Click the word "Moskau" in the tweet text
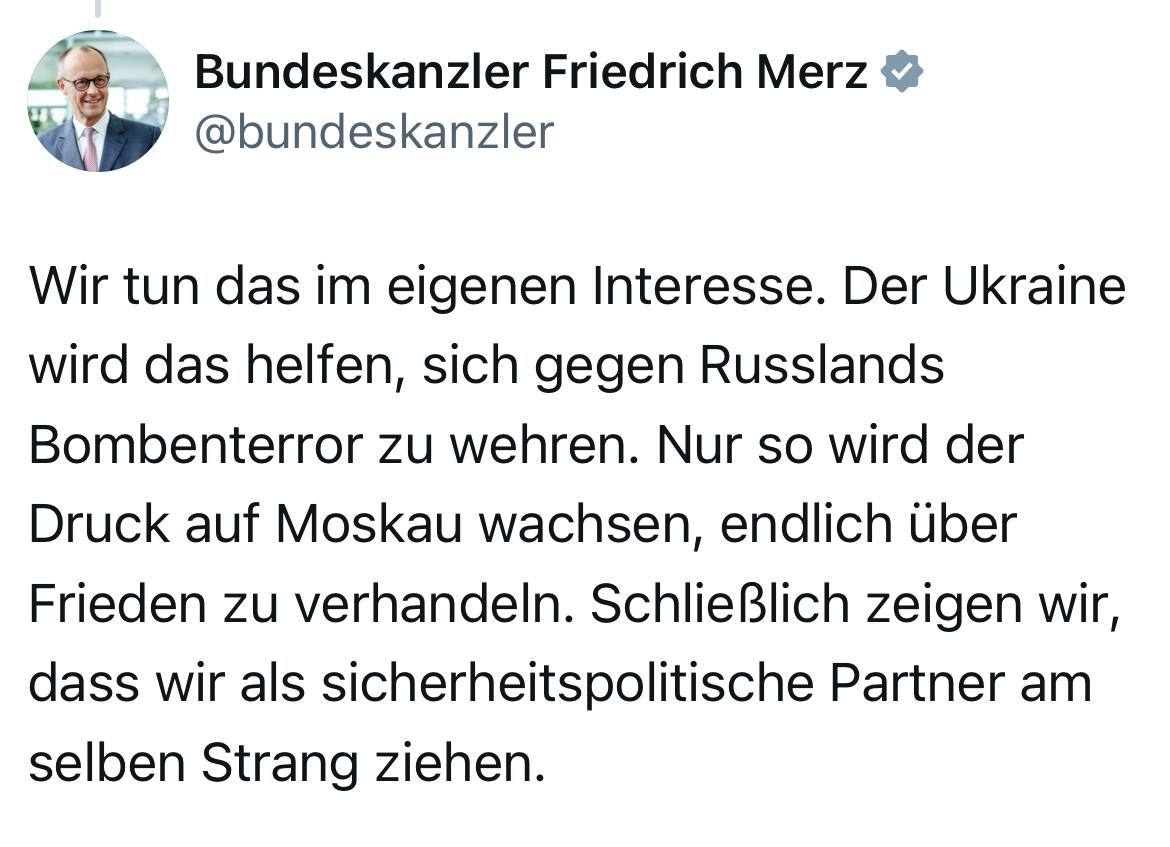 coord(369,525)
